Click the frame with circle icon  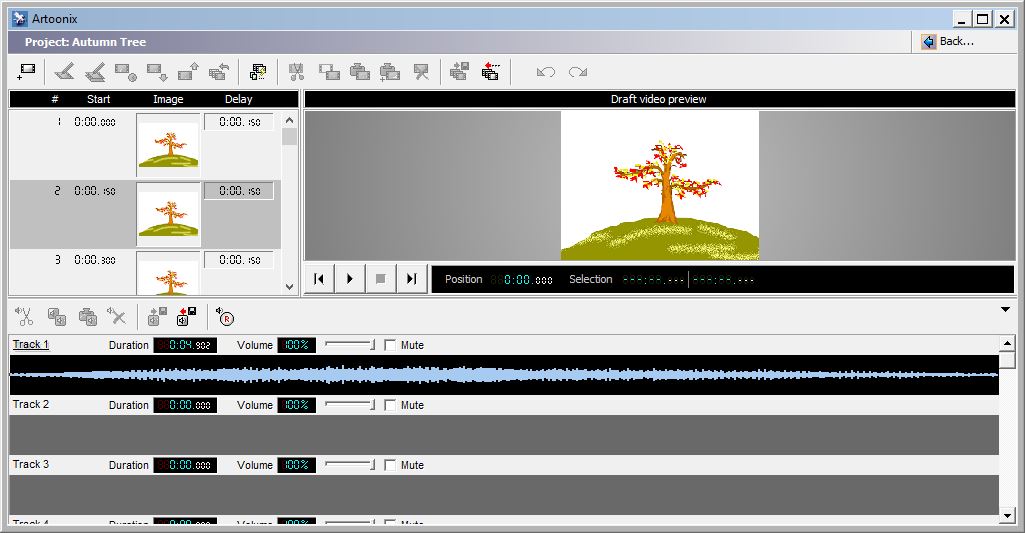126,71
